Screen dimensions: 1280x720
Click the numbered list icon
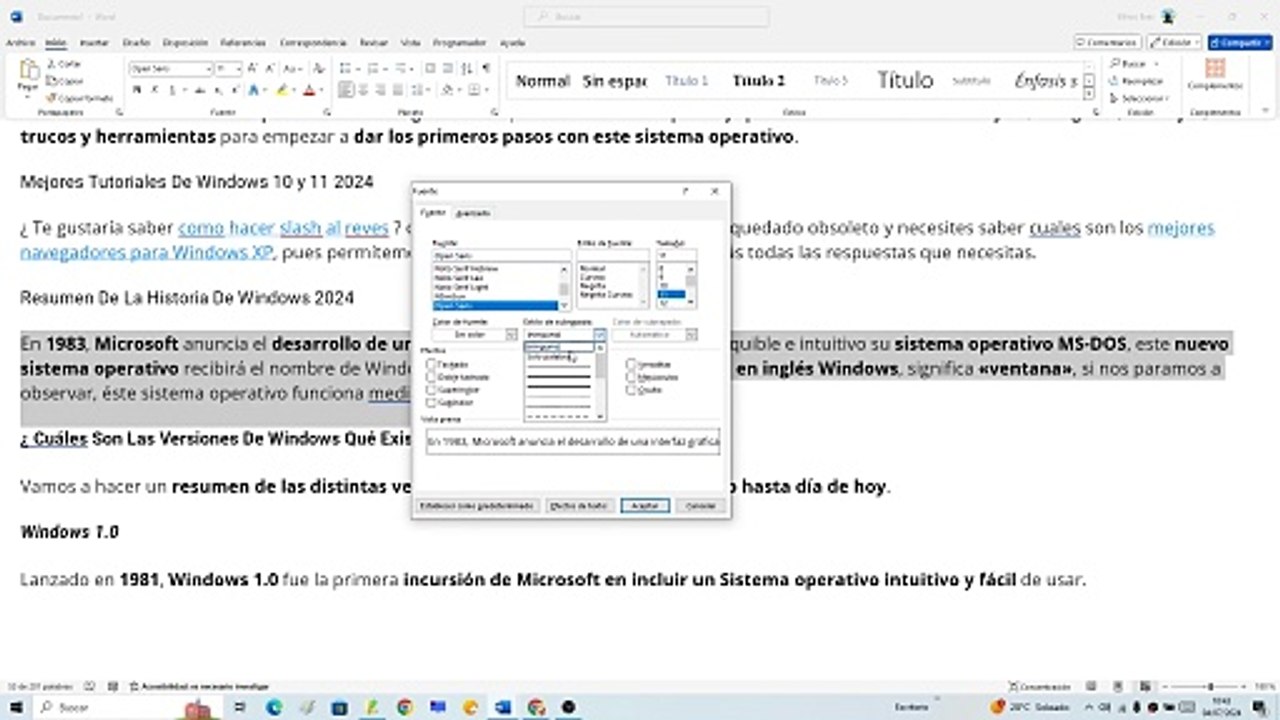[x=372, y=68]
